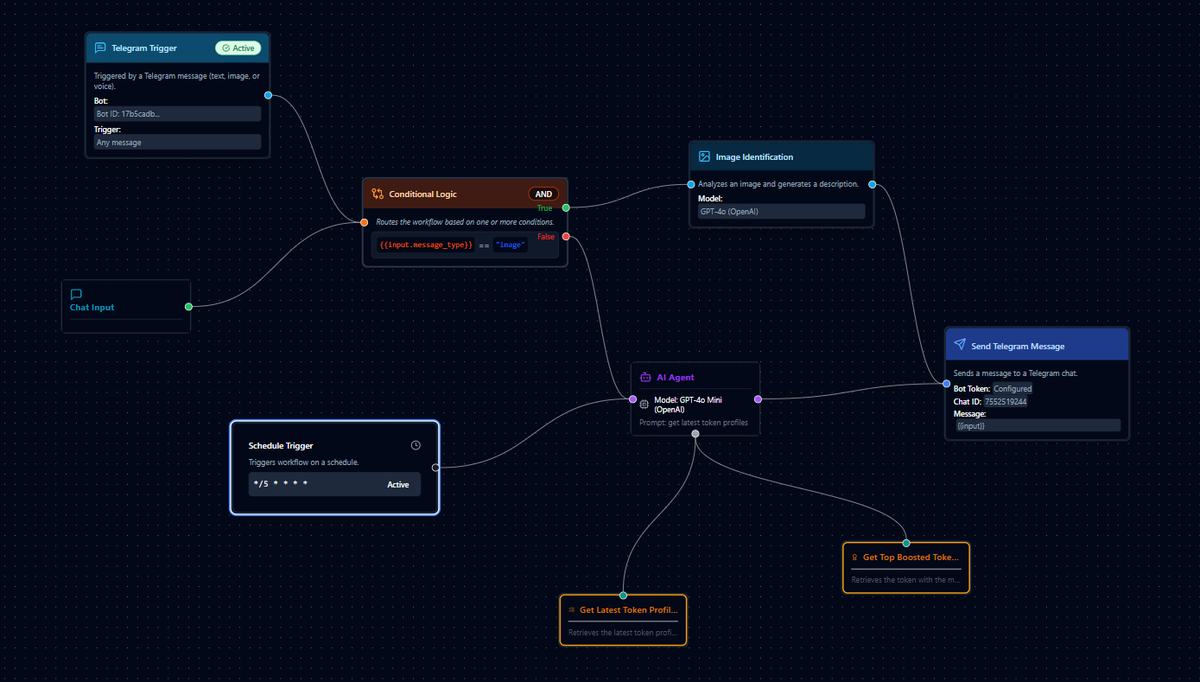Open the Any message trigger field
The image size is (1200, 682).
[177, 142]
